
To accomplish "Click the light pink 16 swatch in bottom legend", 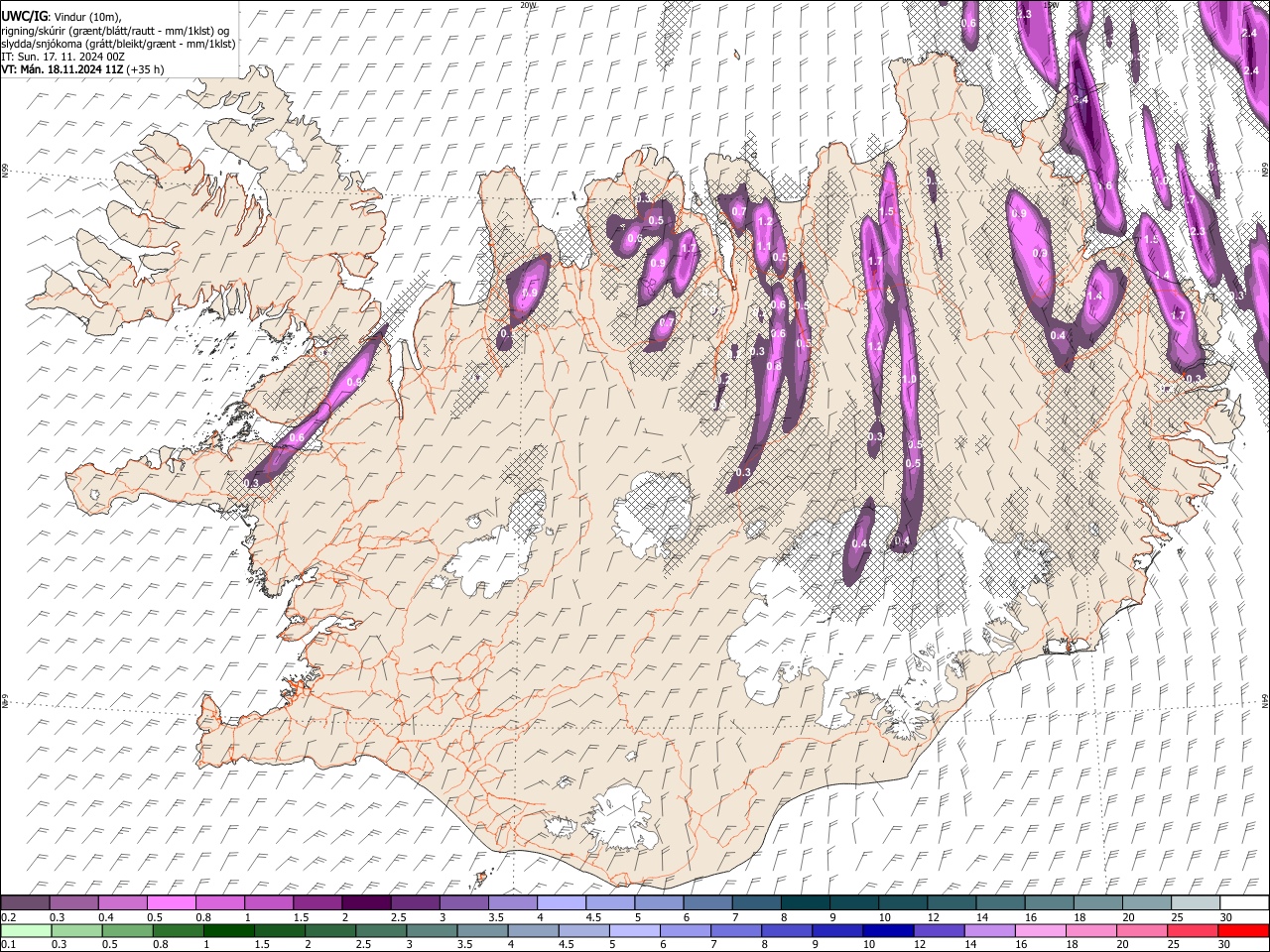I will pos(1041,930).
